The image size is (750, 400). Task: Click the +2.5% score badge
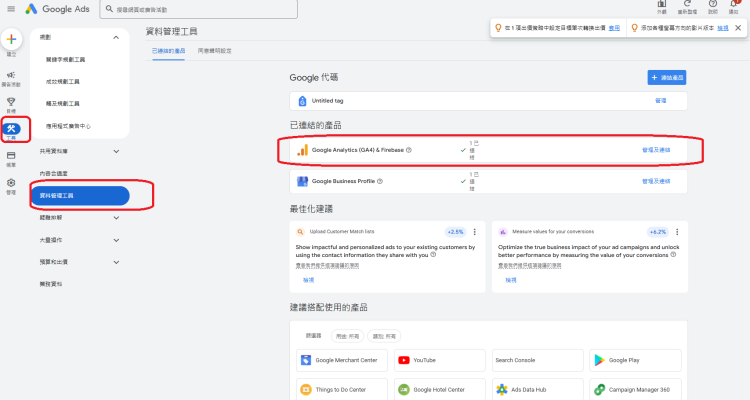pos(455,232)
